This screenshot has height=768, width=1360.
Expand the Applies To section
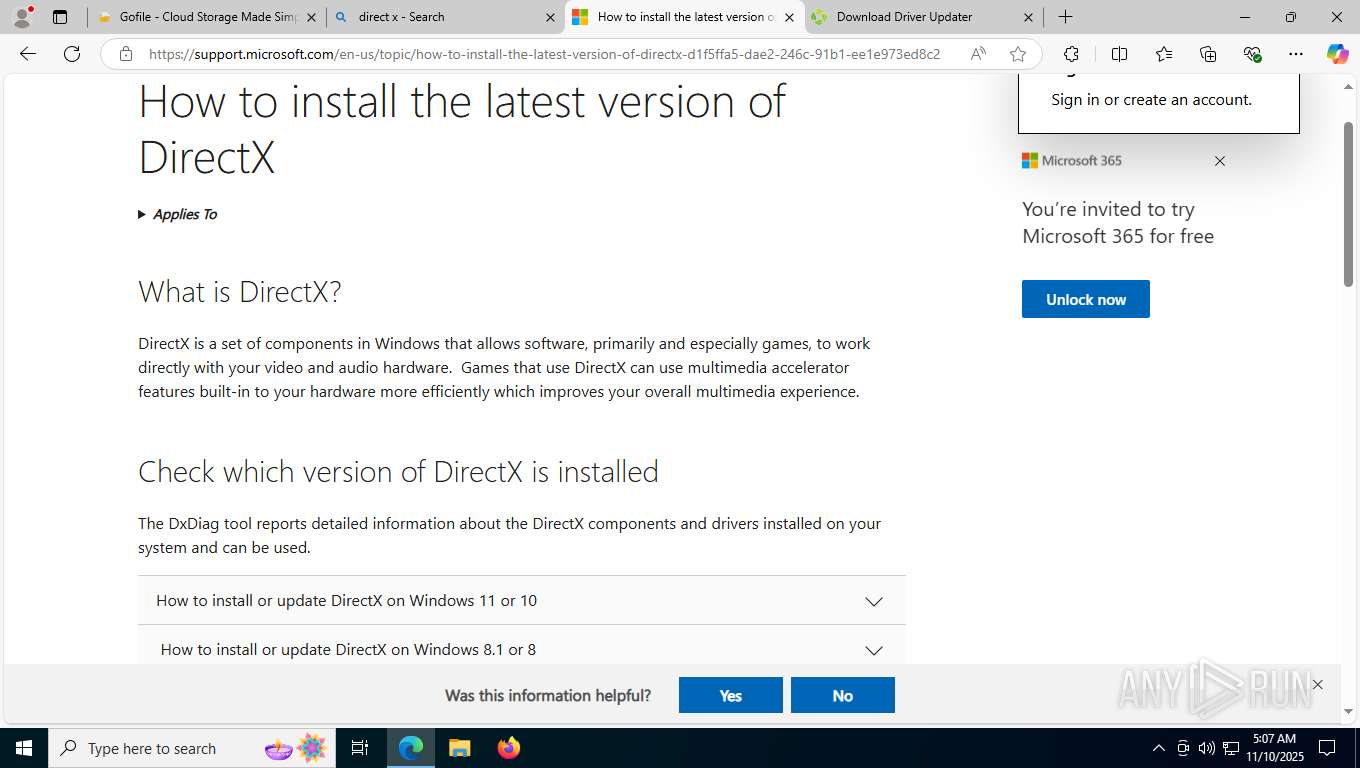click(x=177, y=214)
